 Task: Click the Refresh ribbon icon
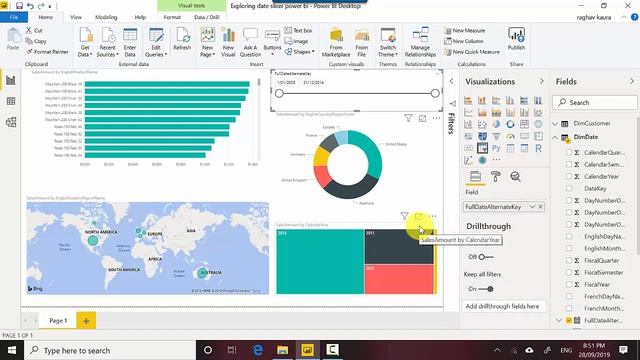(182, 39)
